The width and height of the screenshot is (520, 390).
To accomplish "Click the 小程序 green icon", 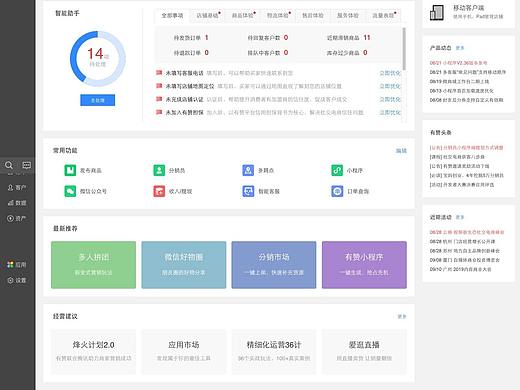I will click(x=337, y=170).
